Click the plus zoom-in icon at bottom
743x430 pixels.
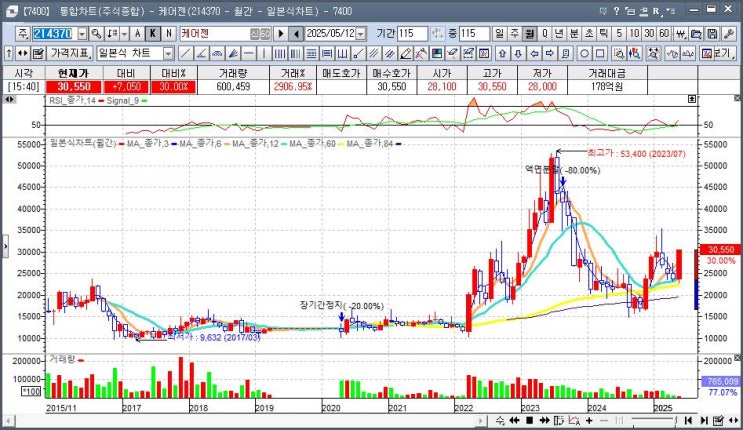(x=589, y=420)
